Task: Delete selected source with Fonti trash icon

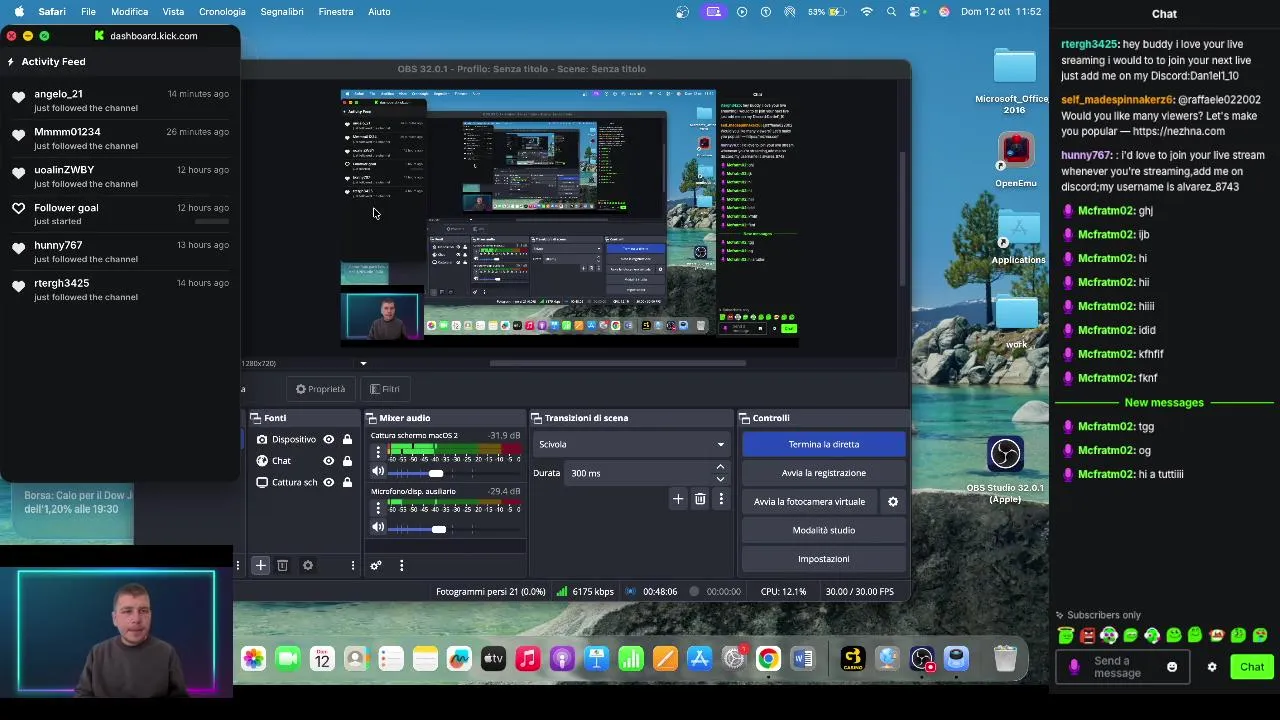Action: [283, 566]
